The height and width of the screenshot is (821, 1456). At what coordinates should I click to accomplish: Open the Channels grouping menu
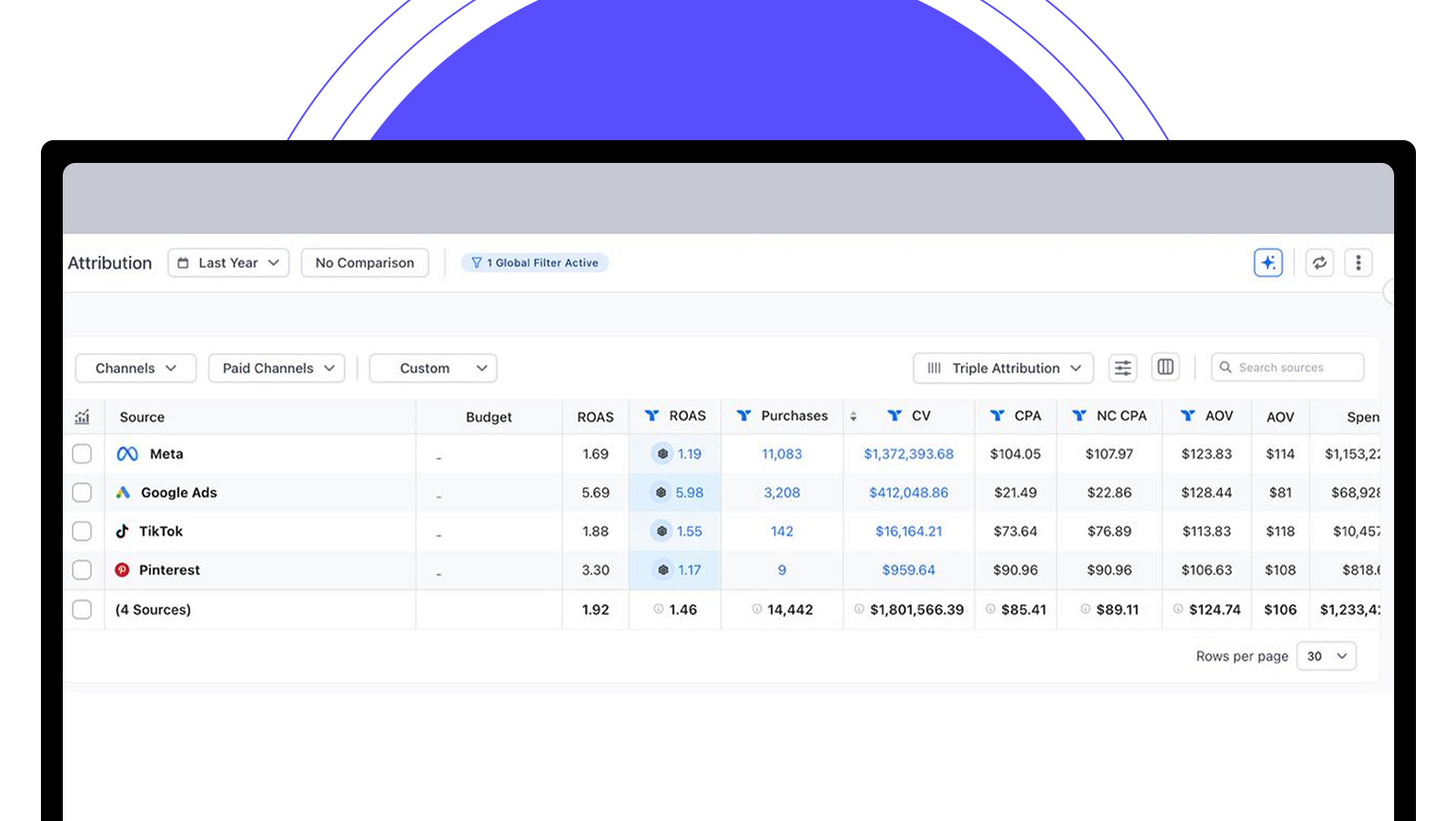coord(136,368)
